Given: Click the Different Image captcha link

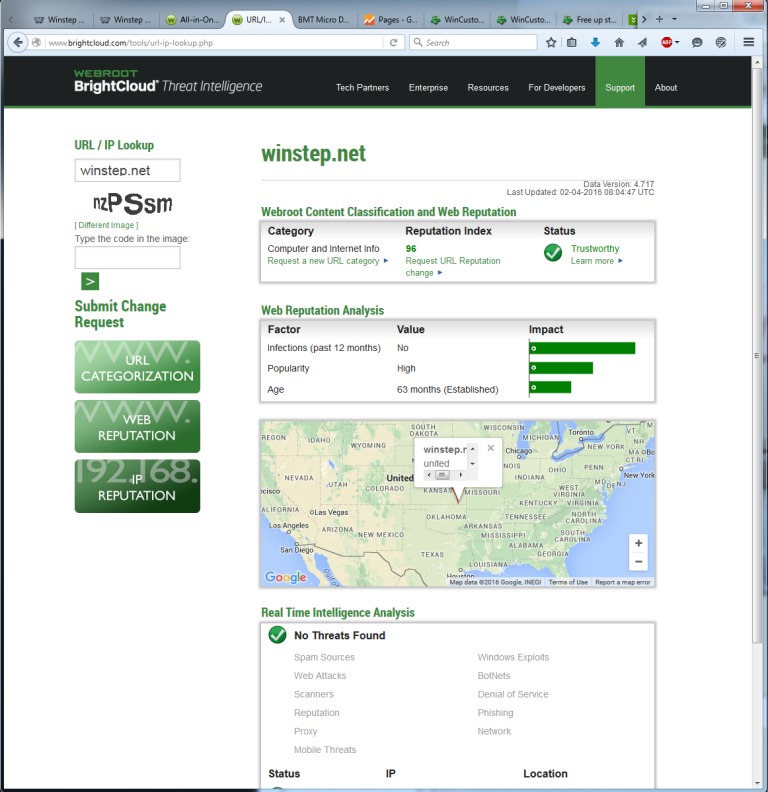Looking at the screenshot, I should [107, 225].
